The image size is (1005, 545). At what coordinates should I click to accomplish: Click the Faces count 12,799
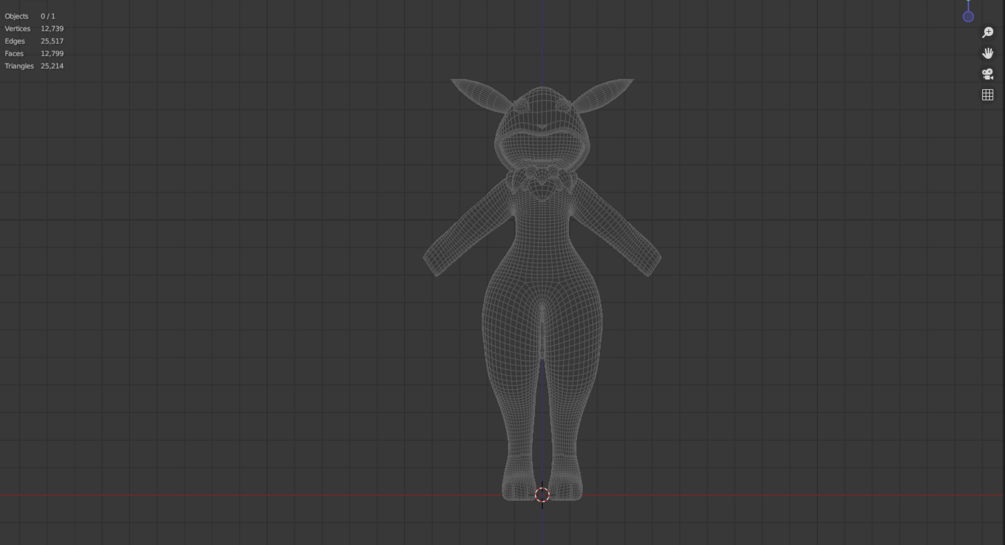52,54
